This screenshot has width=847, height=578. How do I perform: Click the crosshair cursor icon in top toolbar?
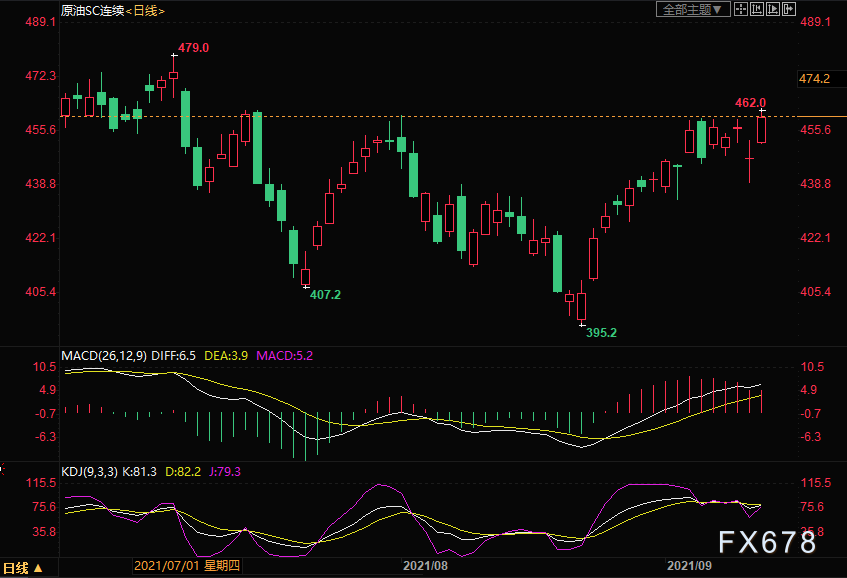[x=740, y=9]
